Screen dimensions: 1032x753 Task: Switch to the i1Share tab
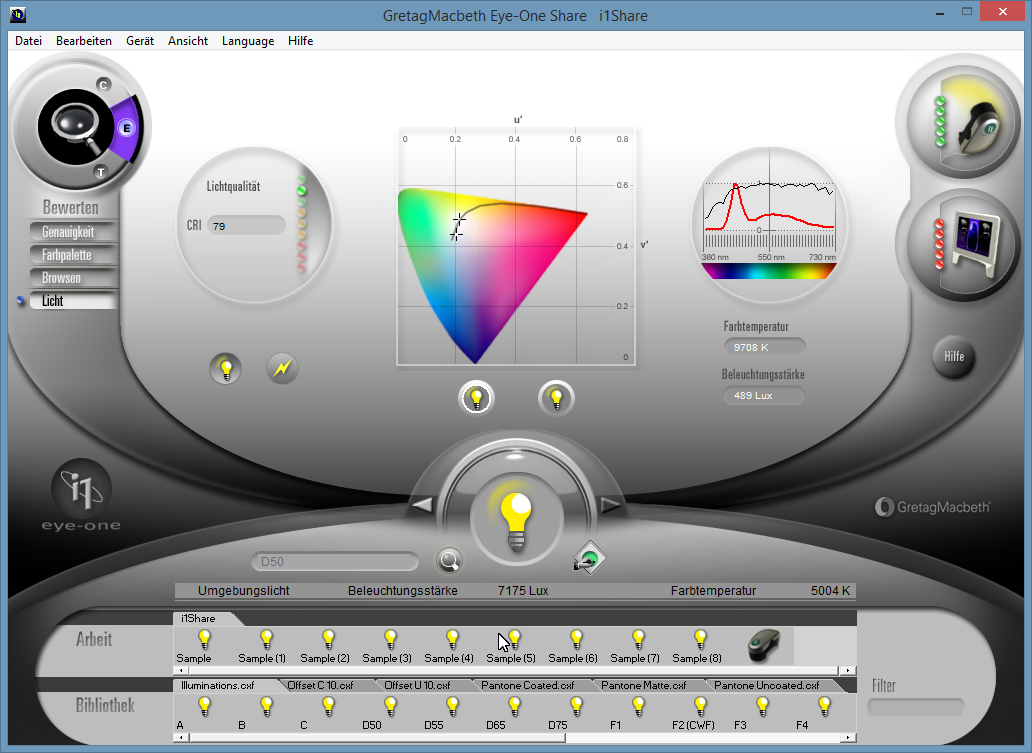coord(204,619)
